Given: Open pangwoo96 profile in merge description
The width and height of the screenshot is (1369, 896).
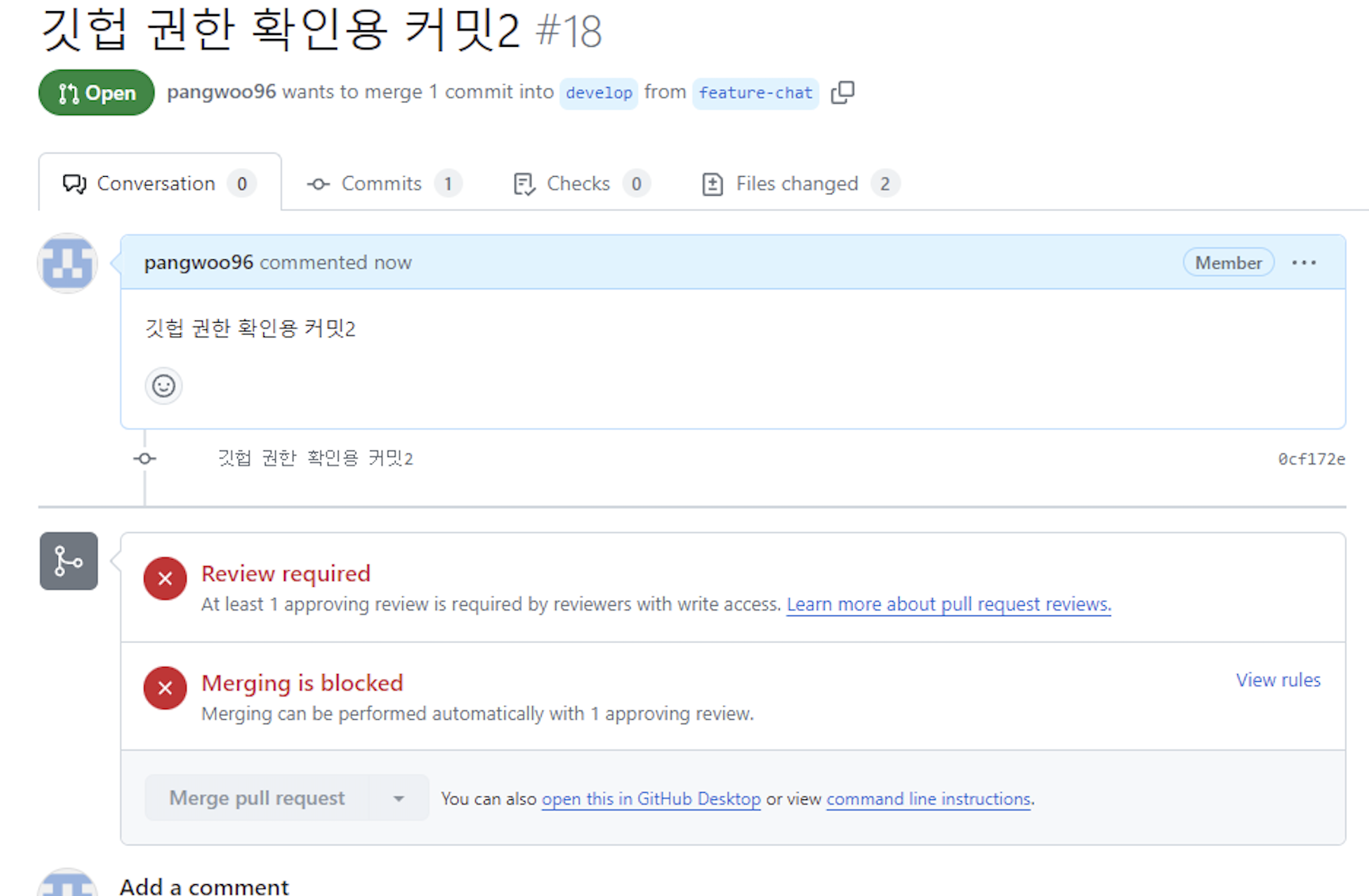Looking at the screenshot, I should click(x=221, y=92).
